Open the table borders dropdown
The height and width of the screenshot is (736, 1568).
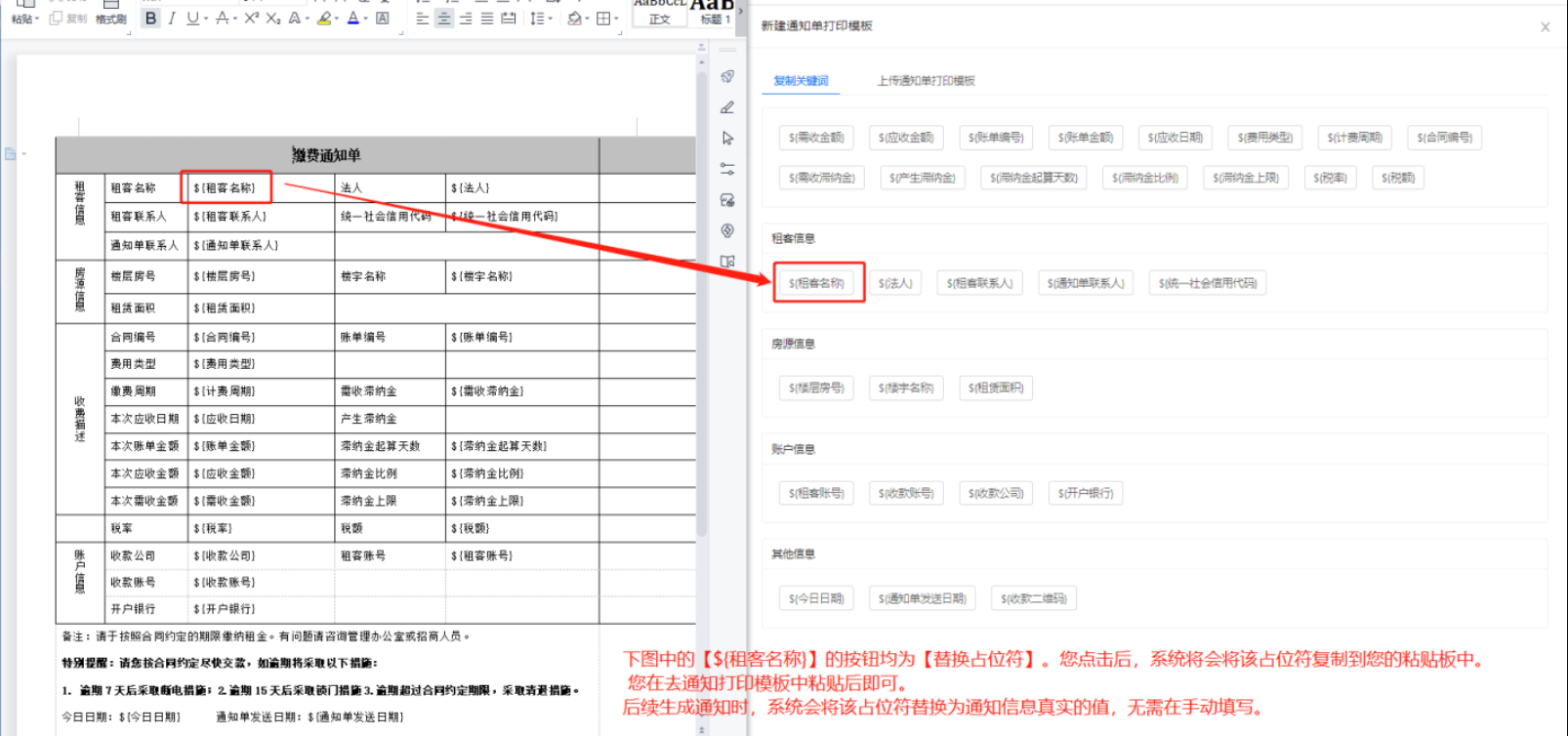click(617, 19)
